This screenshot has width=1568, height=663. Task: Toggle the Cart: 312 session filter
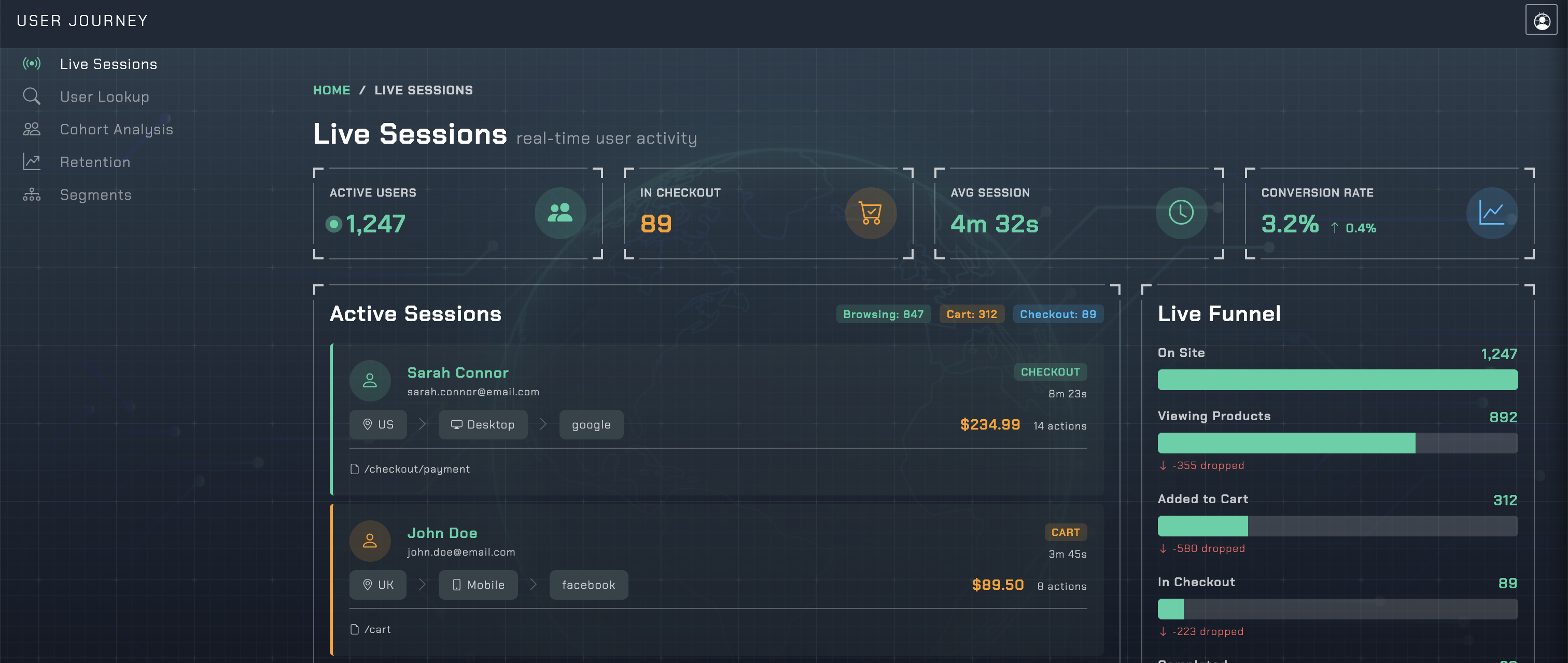point(972,314)
